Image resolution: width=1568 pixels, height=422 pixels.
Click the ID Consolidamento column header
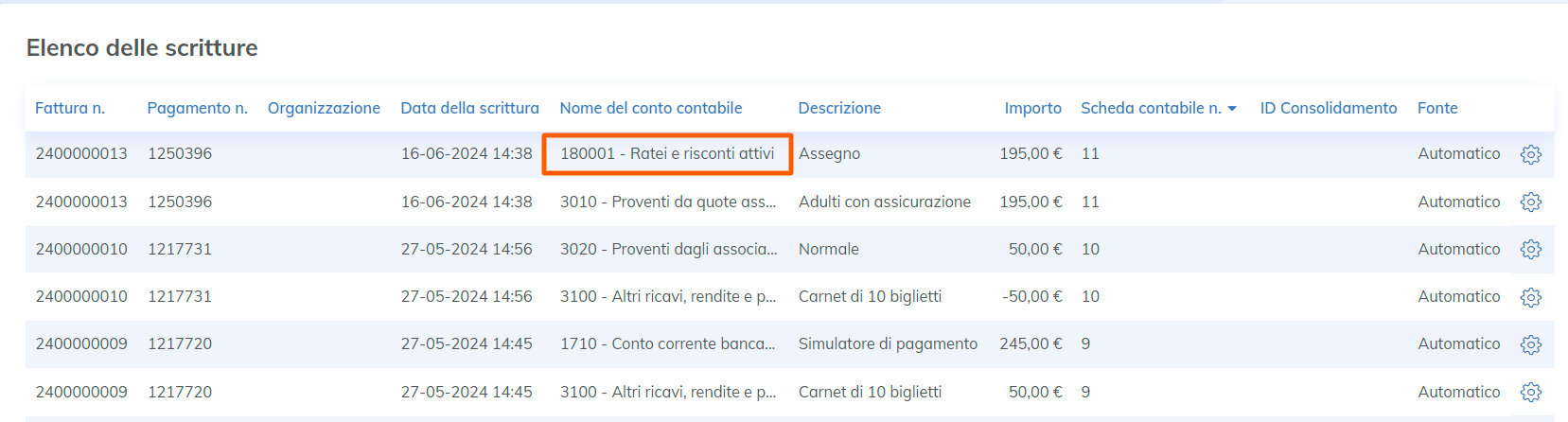(x=1328, y=108)
